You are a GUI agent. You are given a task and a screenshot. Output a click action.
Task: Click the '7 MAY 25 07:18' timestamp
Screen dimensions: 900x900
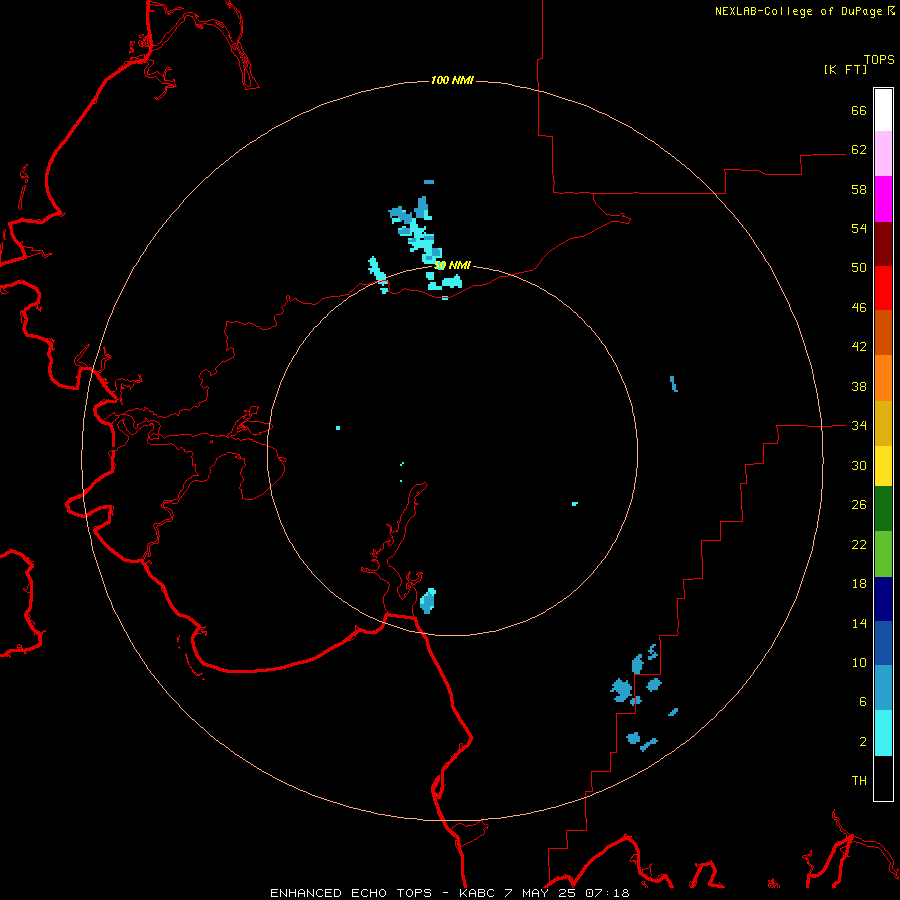click(x=567, y=893)
